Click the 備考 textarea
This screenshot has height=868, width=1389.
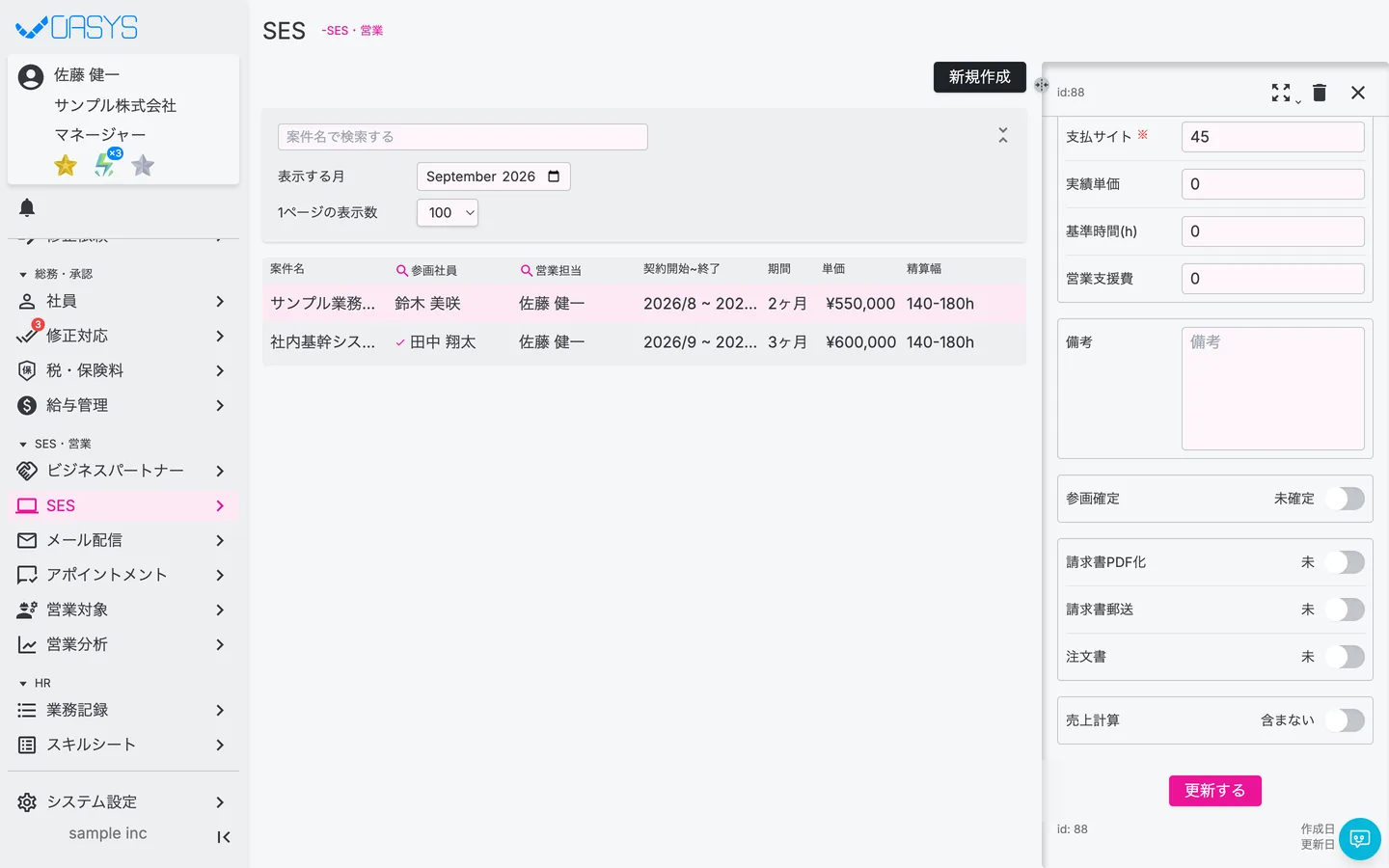point(1273,389)
